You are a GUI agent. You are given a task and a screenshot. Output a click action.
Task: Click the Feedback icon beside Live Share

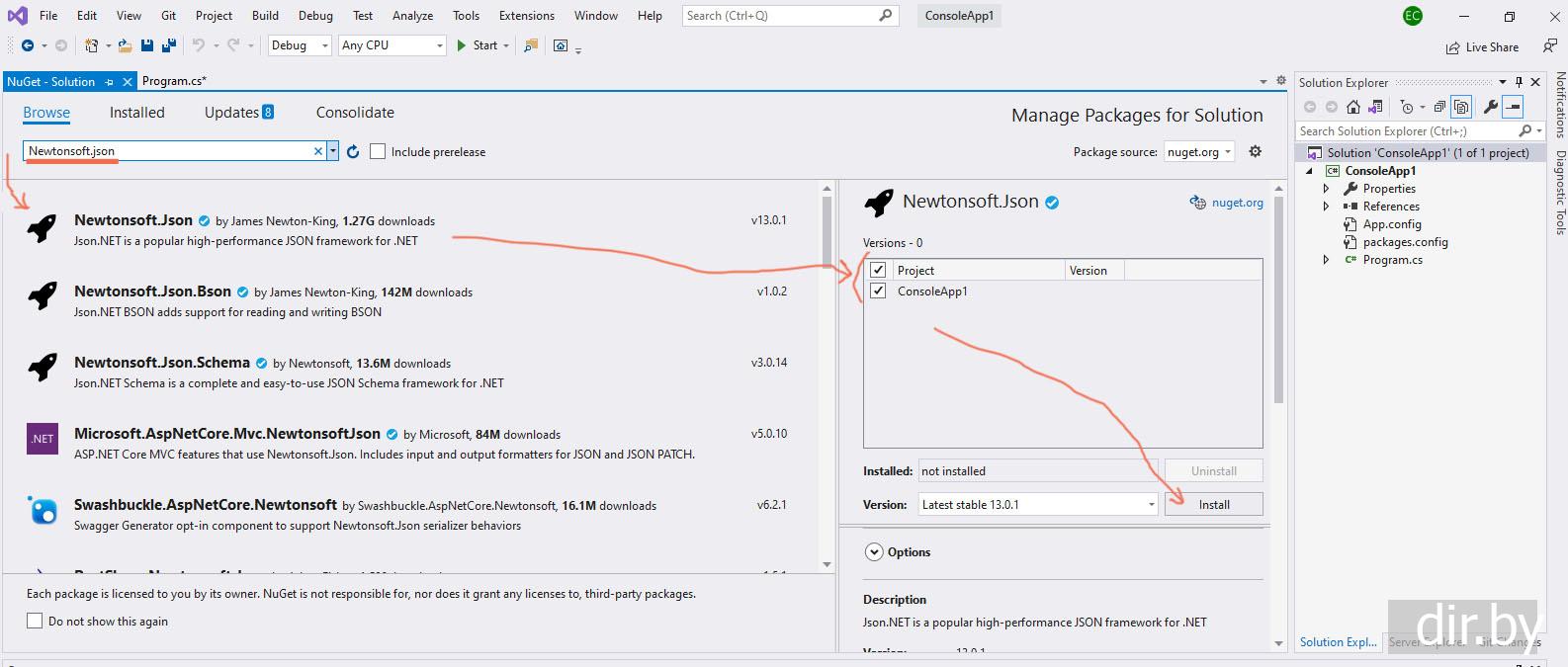coord(1549,45)
